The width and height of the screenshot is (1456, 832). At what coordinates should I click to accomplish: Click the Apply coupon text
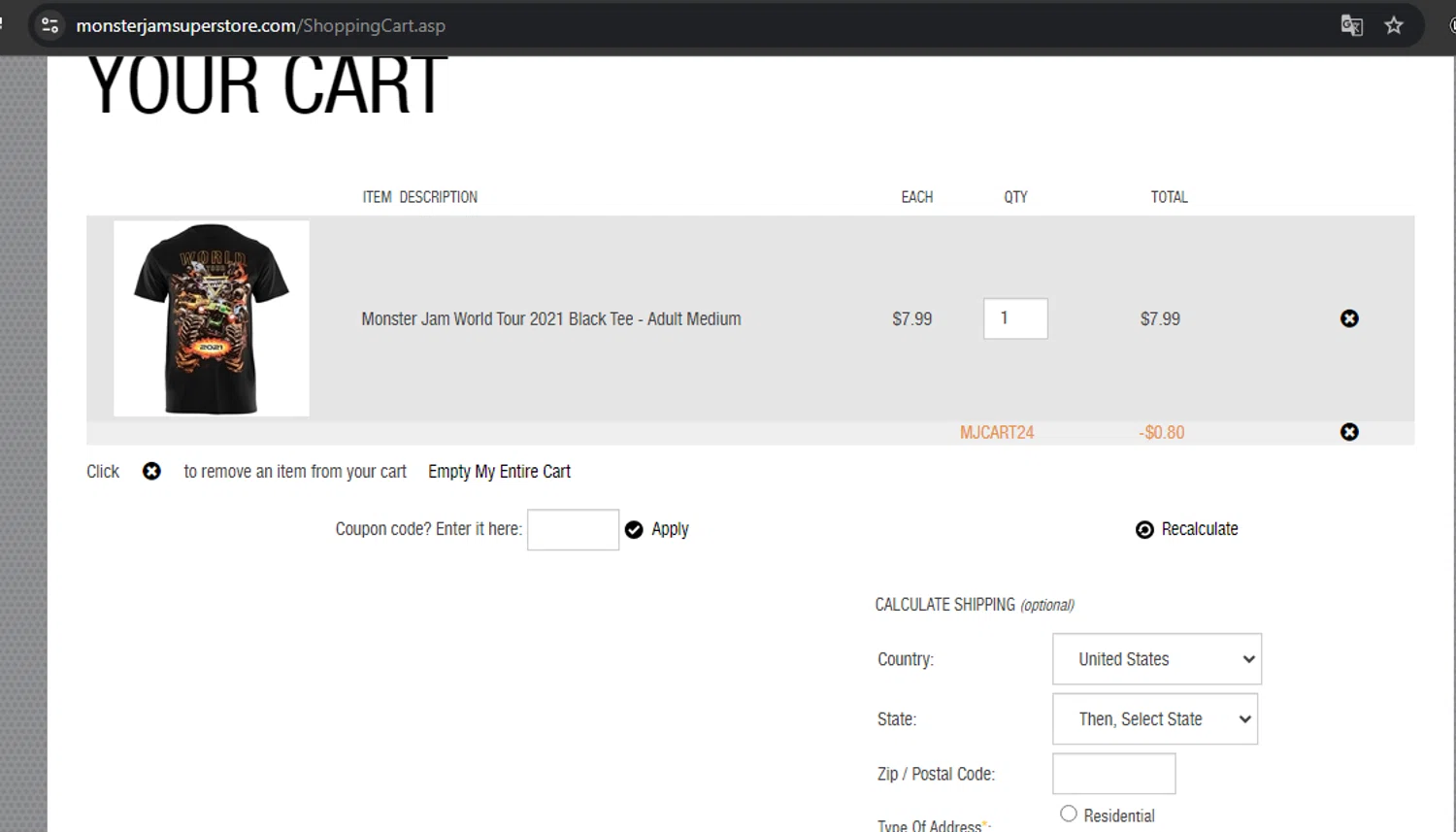pyautogui.click(x=670, y=529)
